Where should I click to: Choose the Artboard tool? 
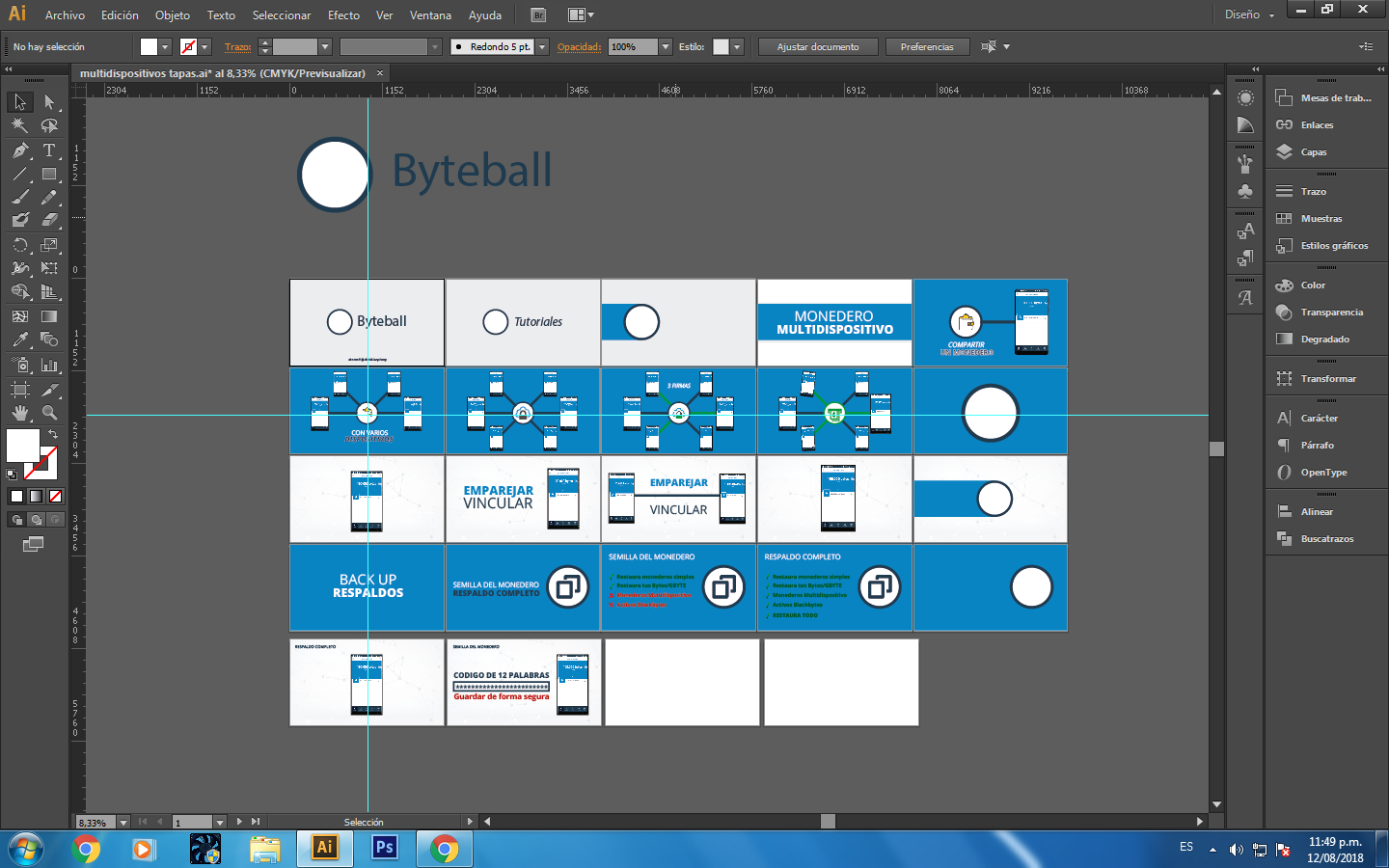[20, 390]
